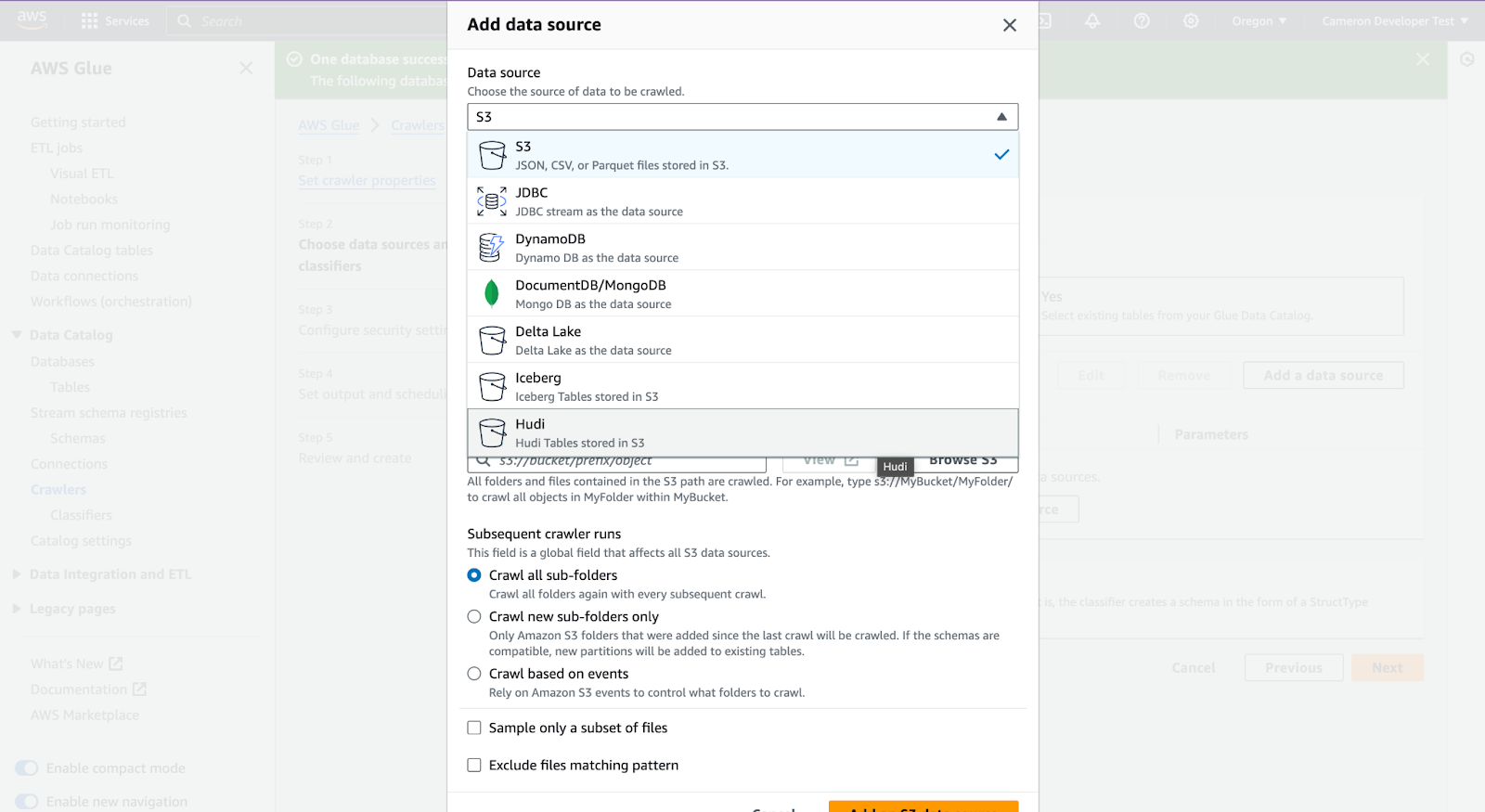The image size is (1485, 812).
Task: Expand the Legacy pages section
Action: coord(17,609)
